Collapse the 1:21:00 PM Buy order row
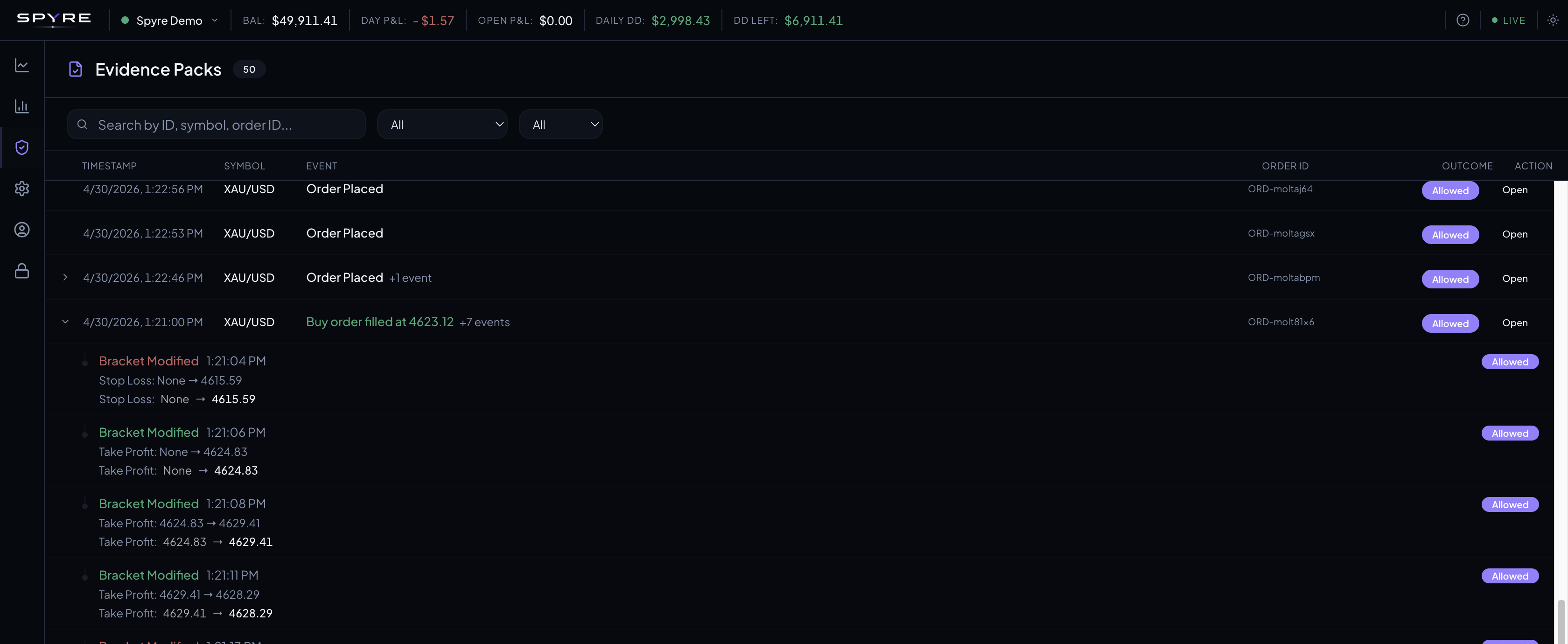The width and height of the screenshot is (1568, 644). point(65,322)
